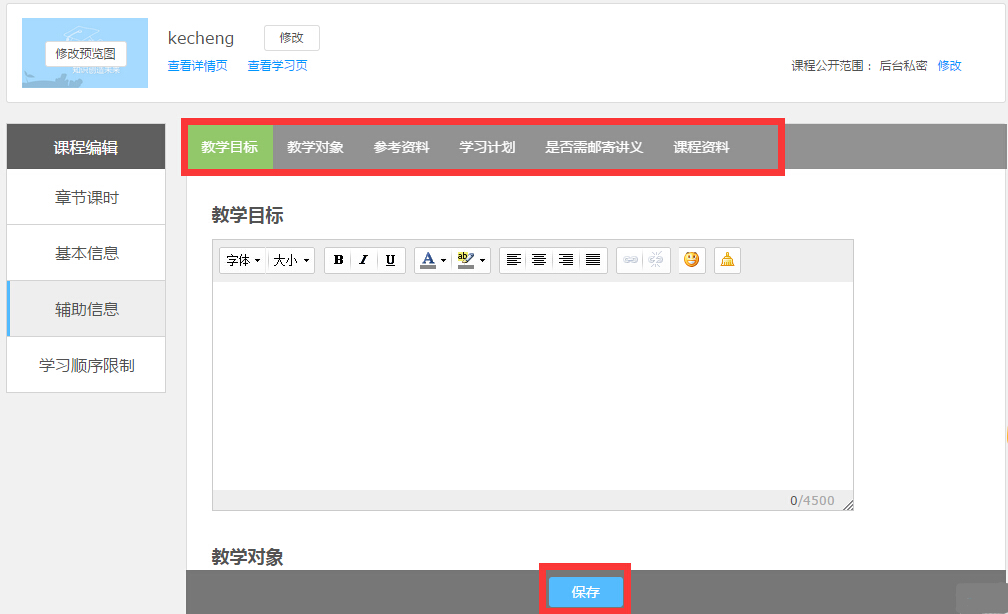
Task: Switch to the 教学对象 tab
Action: [x=315, y=148]
